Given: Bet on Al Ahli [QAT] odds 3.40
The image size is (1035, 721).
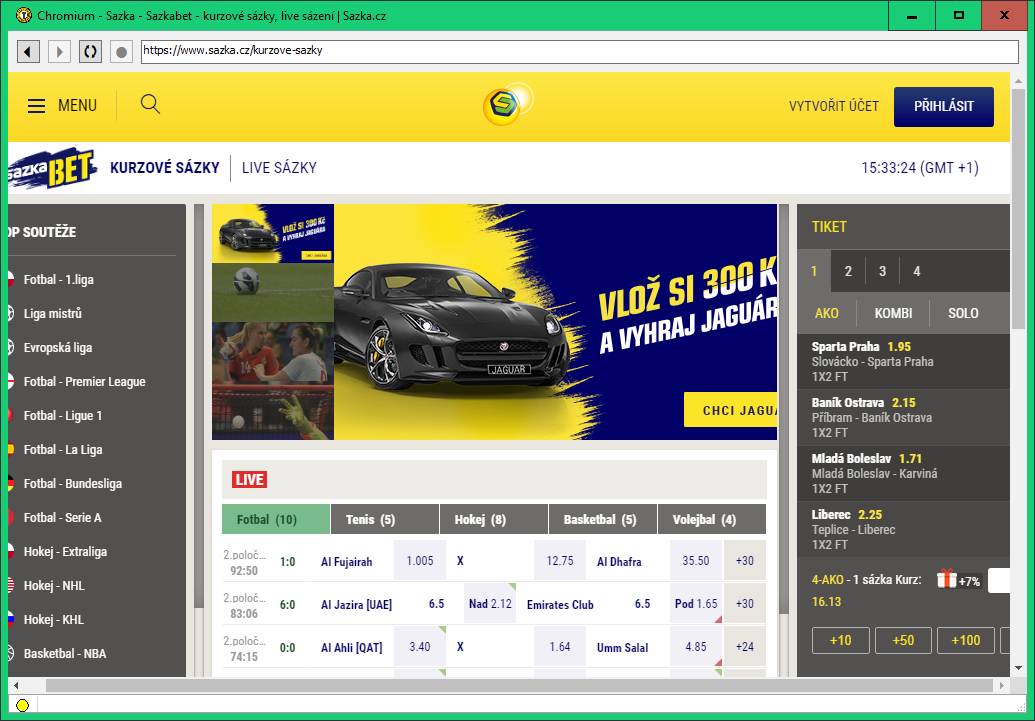Looking at the screenshot, I should (x=420, y=646).
